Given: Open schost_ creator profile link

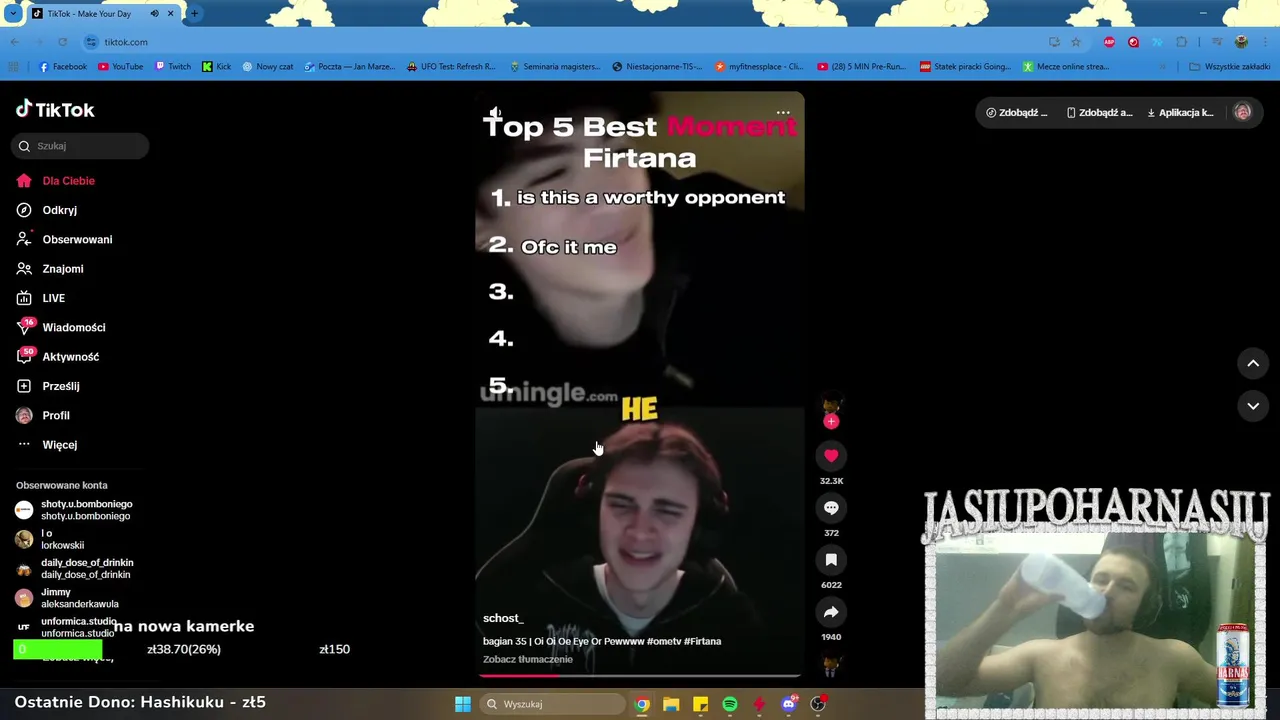Looking at the screenshot, I should click(x=503, y=619).
